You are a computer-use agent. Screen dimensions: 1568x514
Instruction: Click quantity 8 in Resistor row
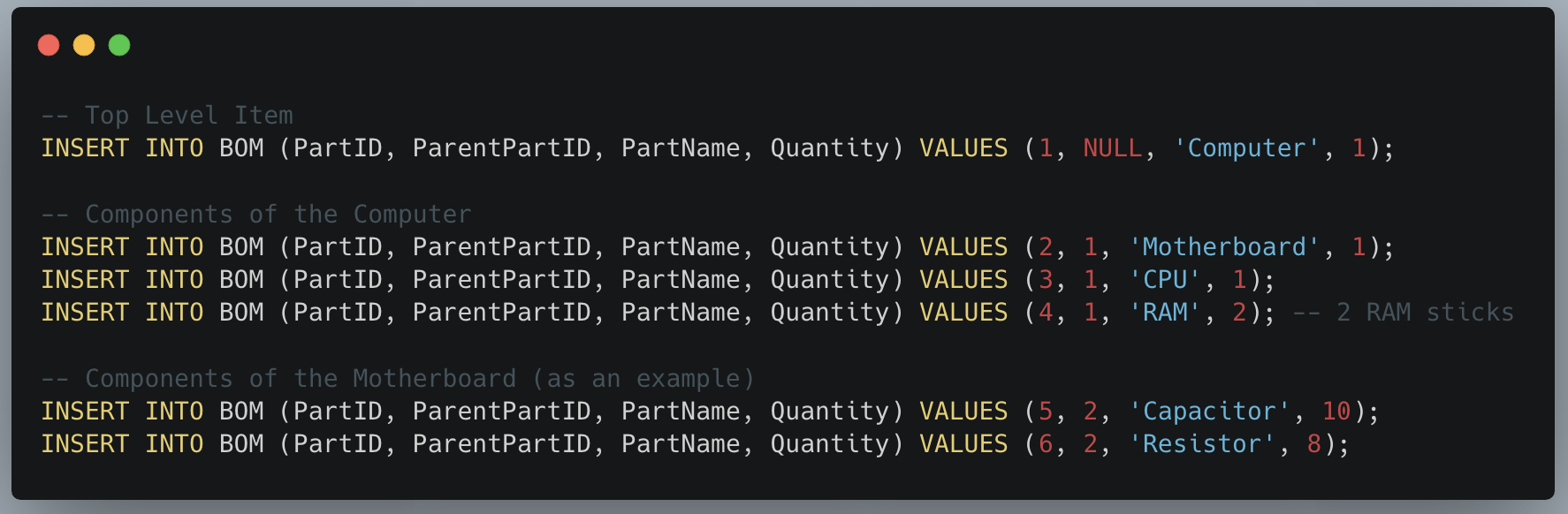(x=1314, y=444)
